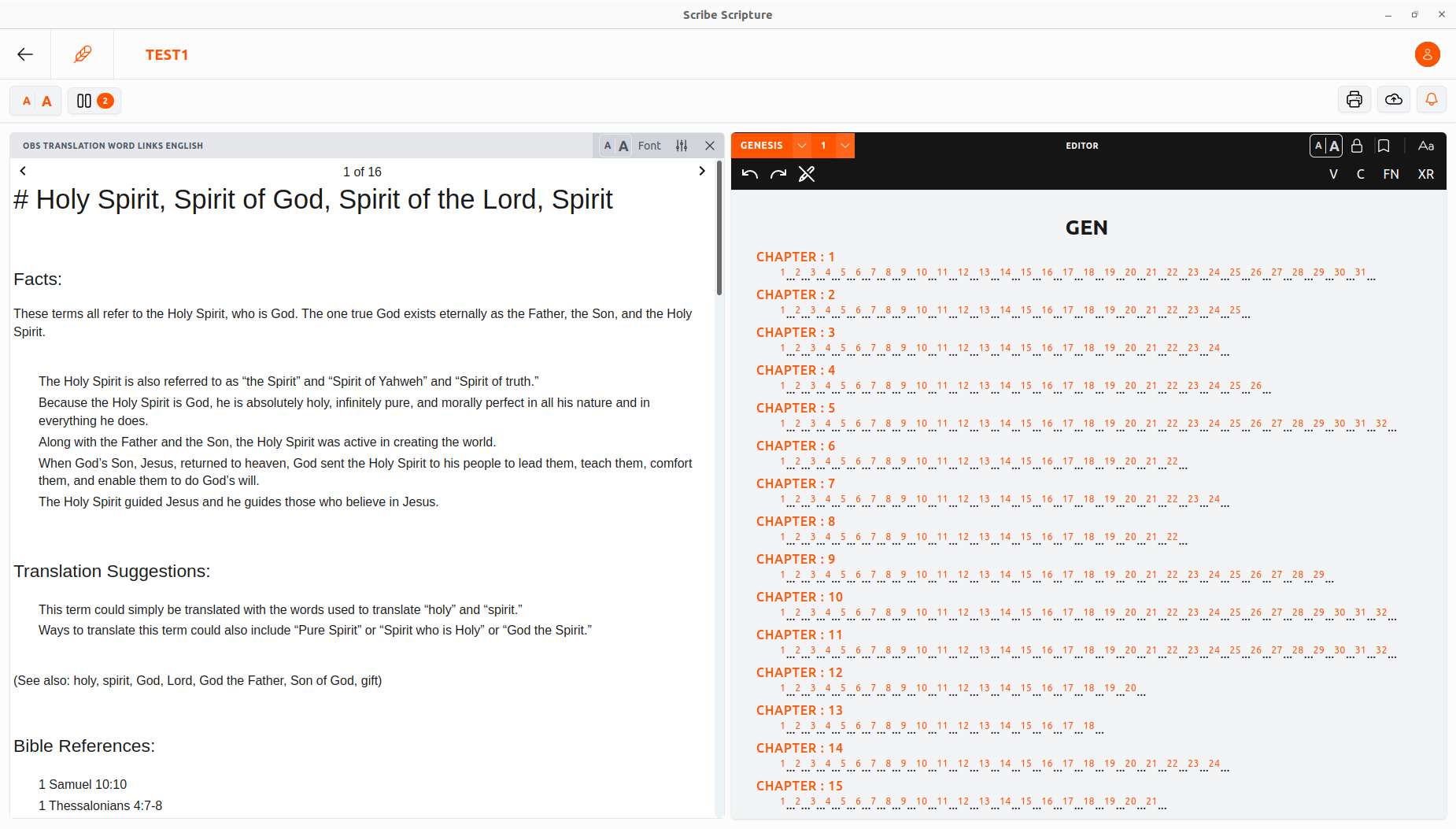Decrease resource pane text size
Viewport: 1456px width, 829px height.
(x=608, y=146)
